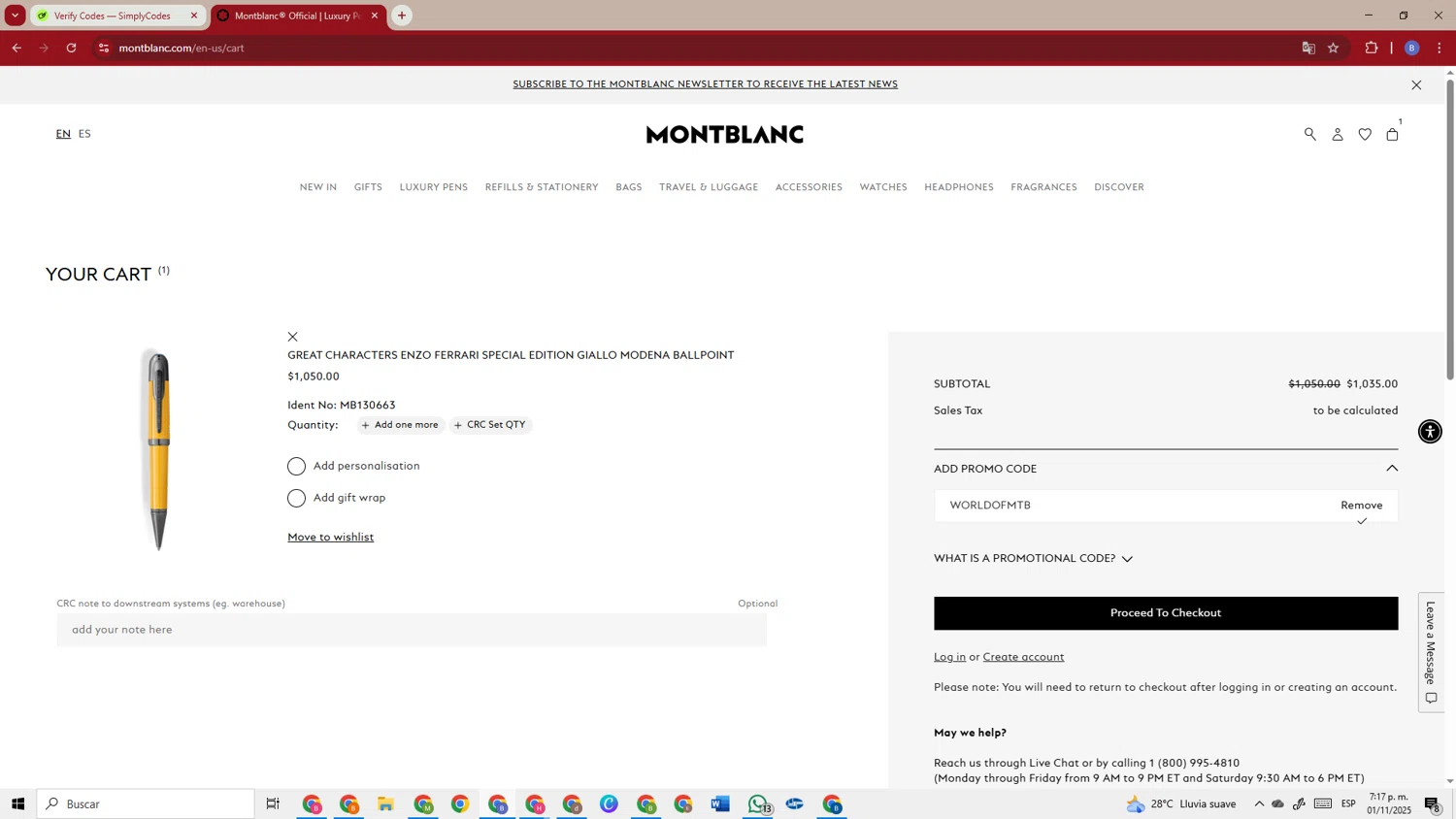Open Leave a Message chat tab
This screenshot has height=819, width=1456.
click(1431, 652)
